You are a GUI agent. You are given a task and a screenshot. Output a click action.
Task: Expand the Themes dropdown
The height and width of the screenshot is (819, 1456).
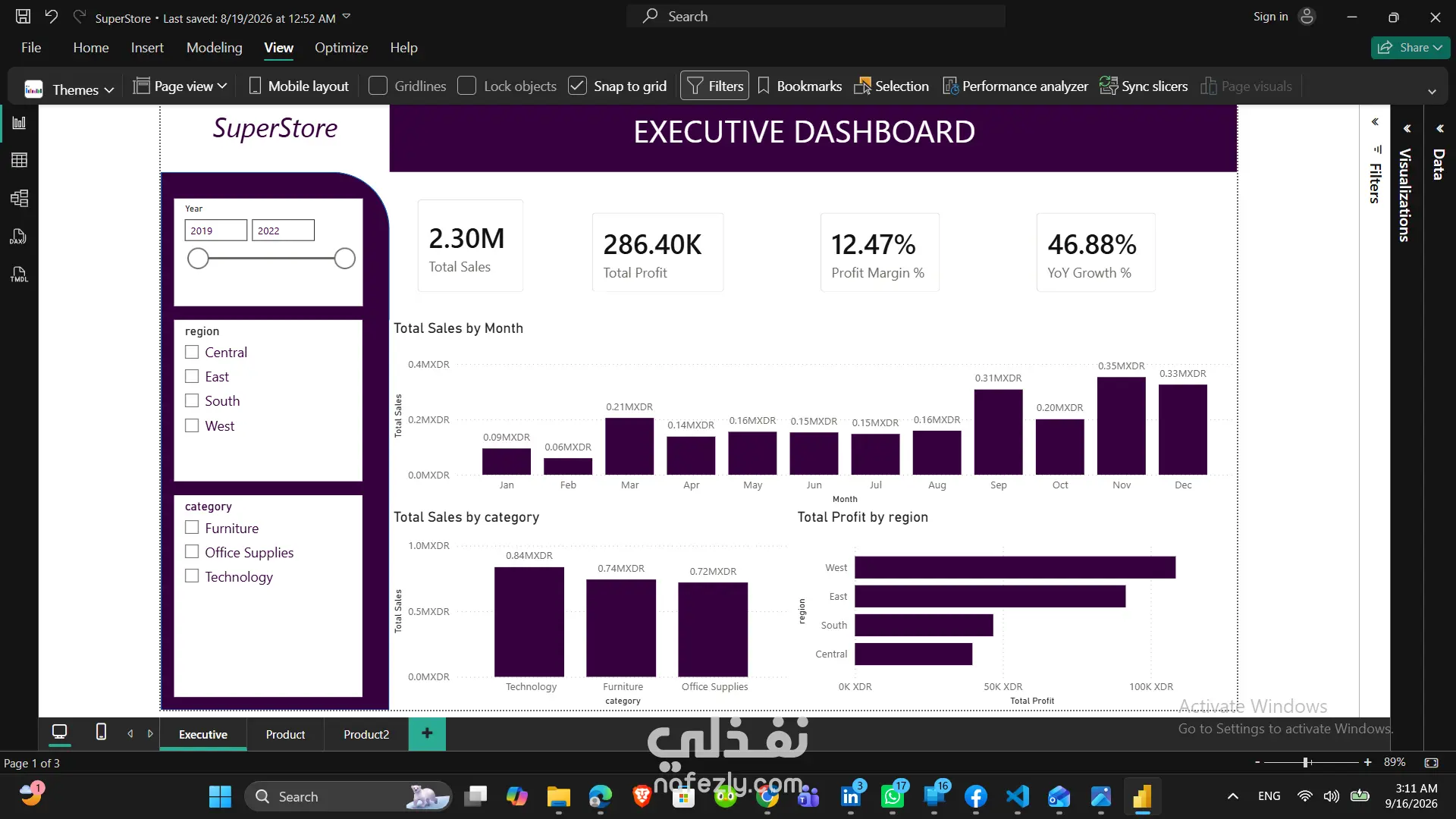[69, 89]
